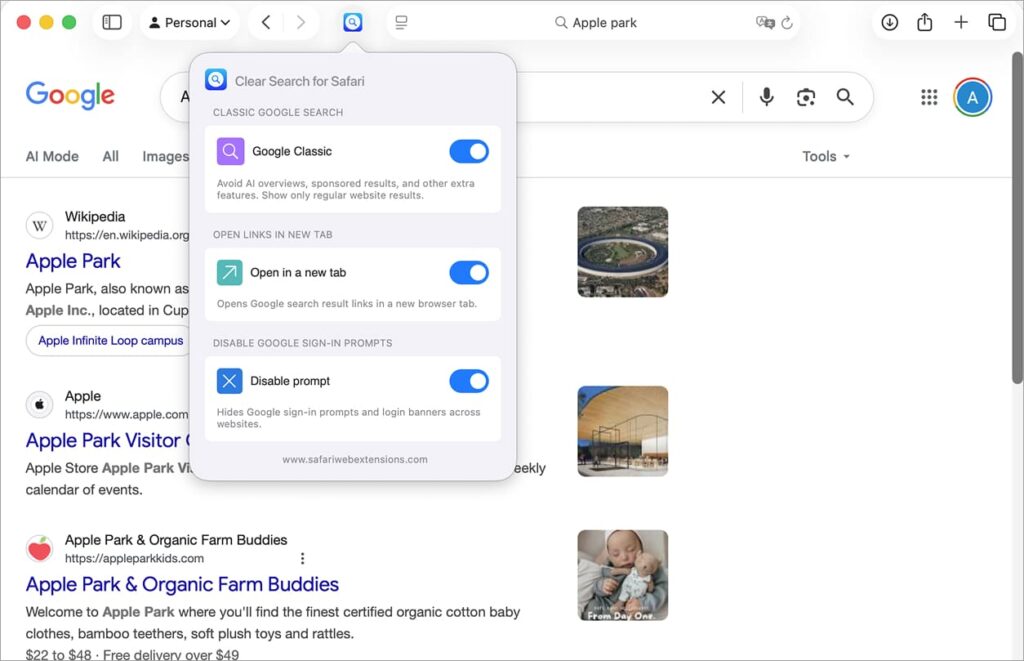Open a new tab with plus icon
Screen dimensions: 1024x661
[x=961, y=22]
